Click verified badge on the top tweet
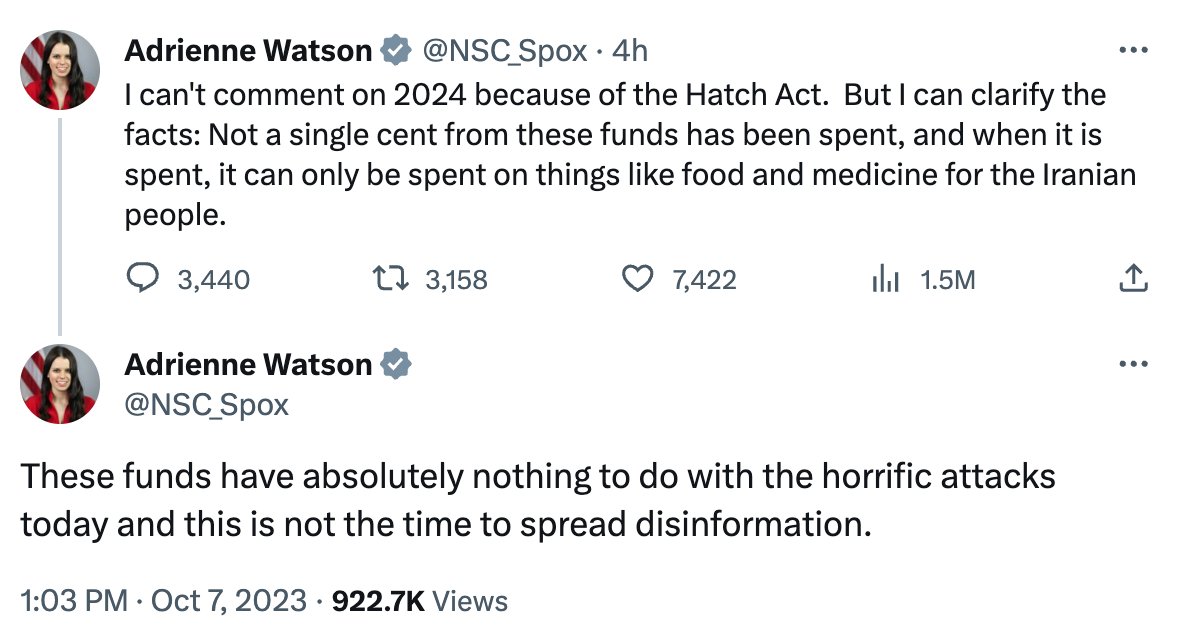This screenshot has width=1178, height=642. (396, 50)
